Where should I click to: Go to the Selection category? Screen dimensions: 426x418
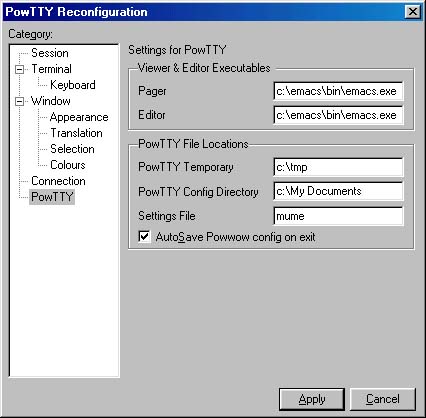72,149
